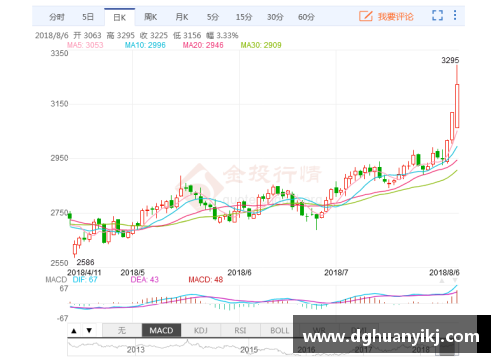Image resolution: width=500 pixels, height=362 pixels.
Task: Click the 2013 marker on timeline navigator
Action: (136, 350)
